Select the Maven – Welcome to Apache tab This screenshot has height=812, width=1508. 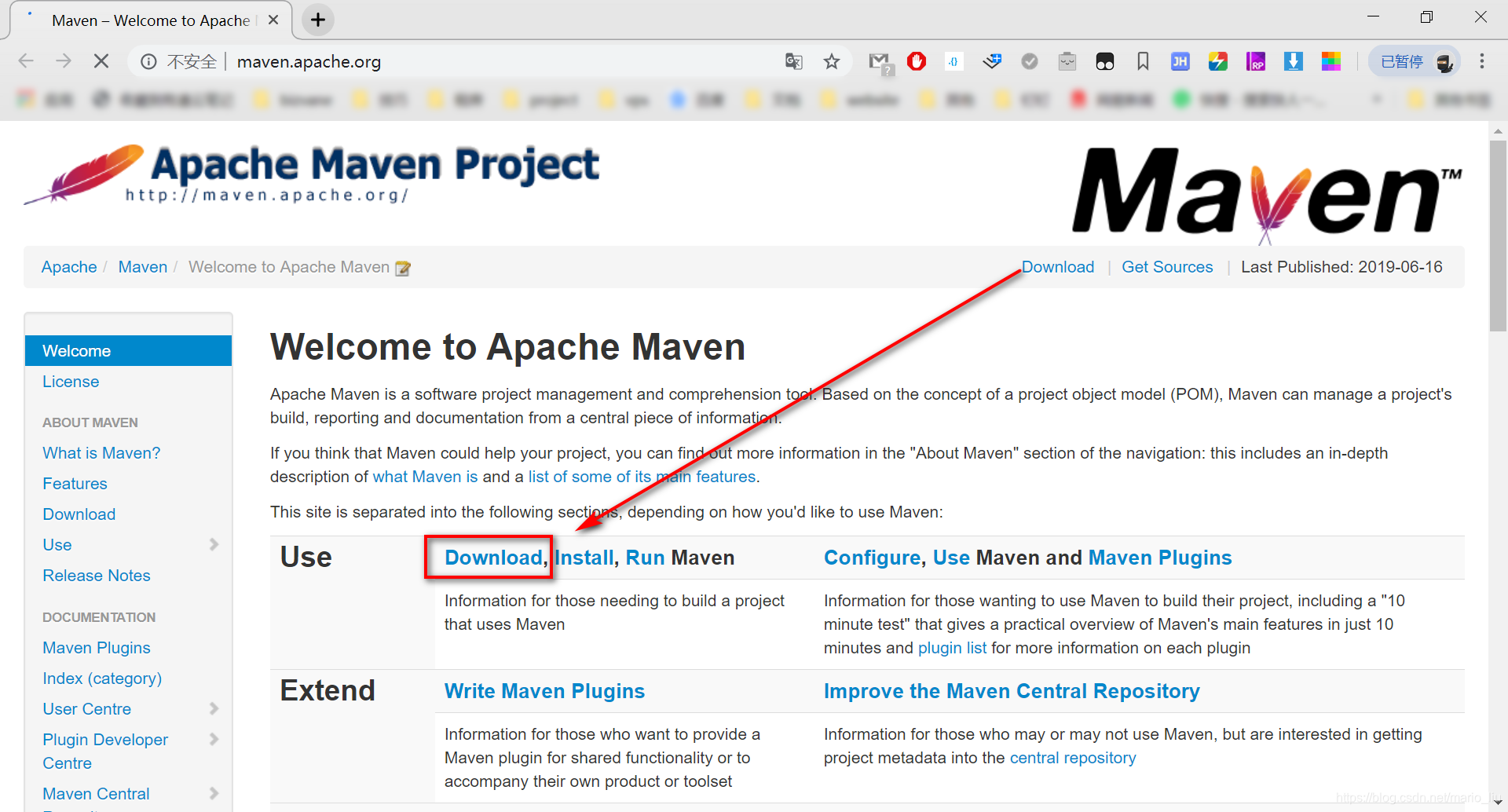151,20
